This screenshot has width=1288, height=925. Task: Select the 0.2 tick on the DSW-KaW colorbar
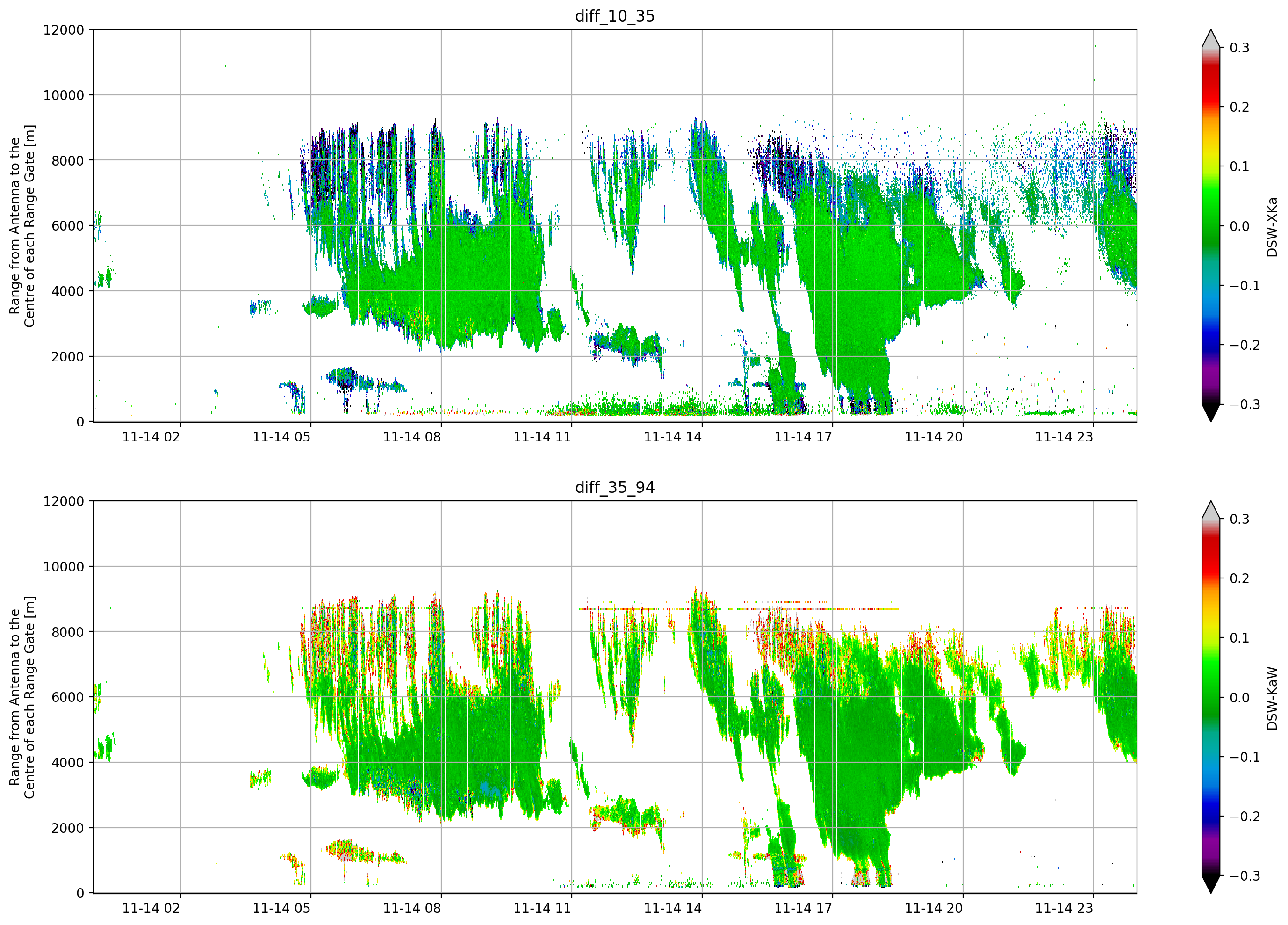point(1240,579)
